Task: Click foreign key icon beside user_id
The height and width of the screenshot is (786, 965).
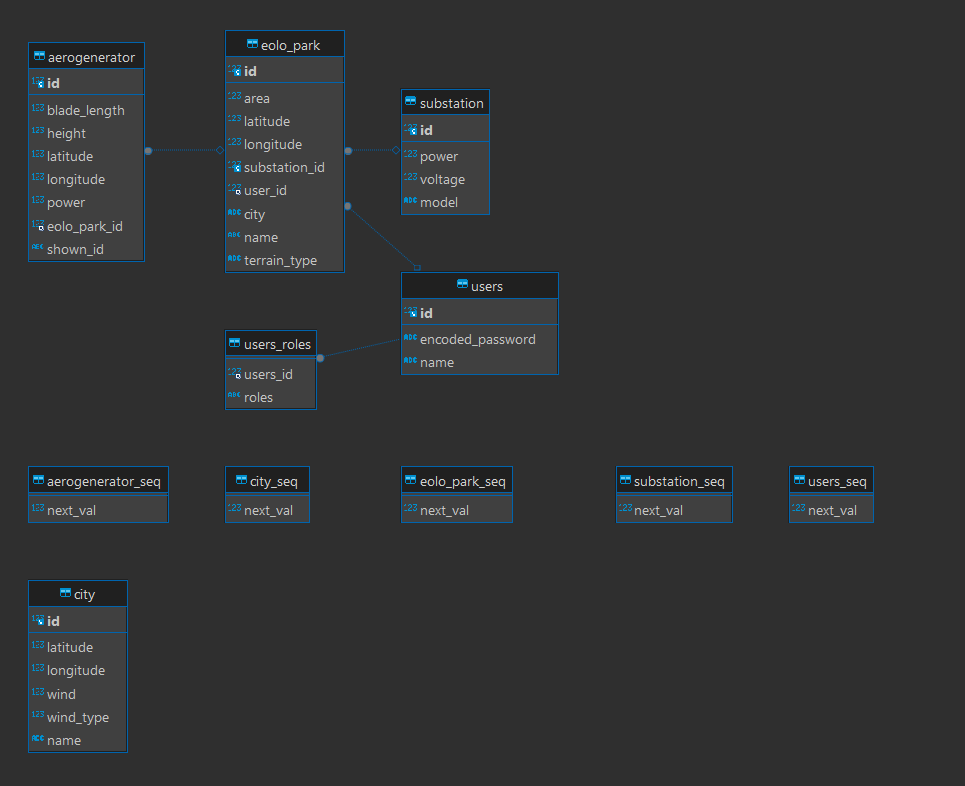Action: (x=234, y=190)
